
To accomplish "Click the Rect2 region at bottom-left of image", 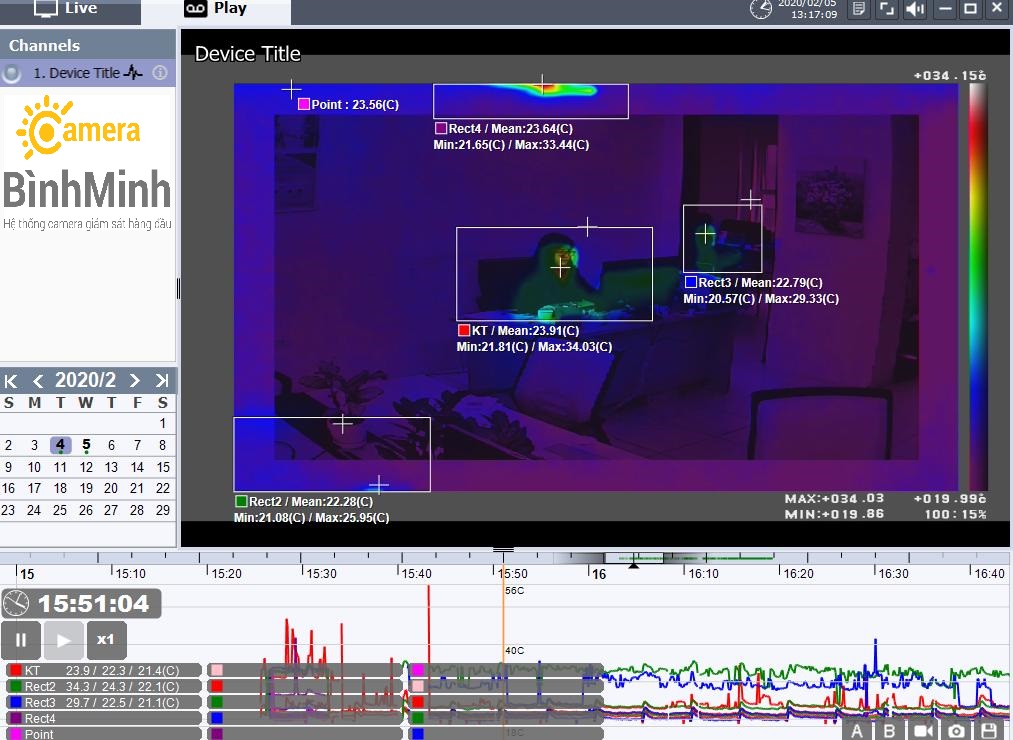I will click(x=331, y=454).
